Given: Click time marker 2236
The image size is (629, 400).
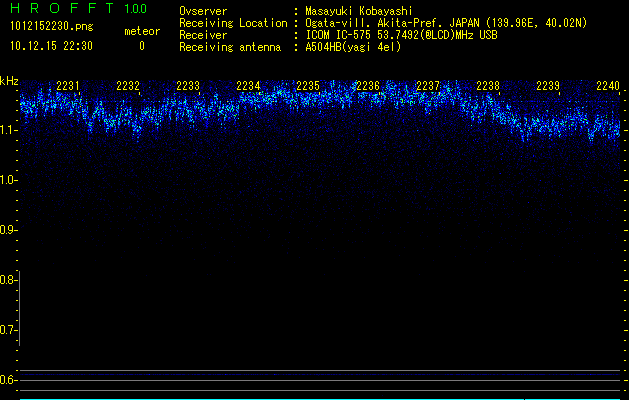Looking at the screenshot, I should tap(368, 86).
